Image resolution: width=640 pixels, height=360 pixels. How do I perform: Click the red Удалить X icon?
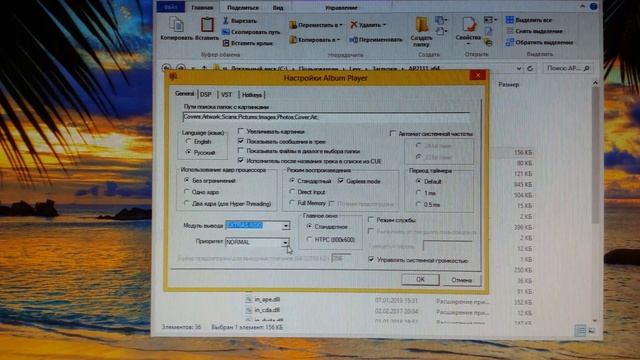(x=354, y=25)
